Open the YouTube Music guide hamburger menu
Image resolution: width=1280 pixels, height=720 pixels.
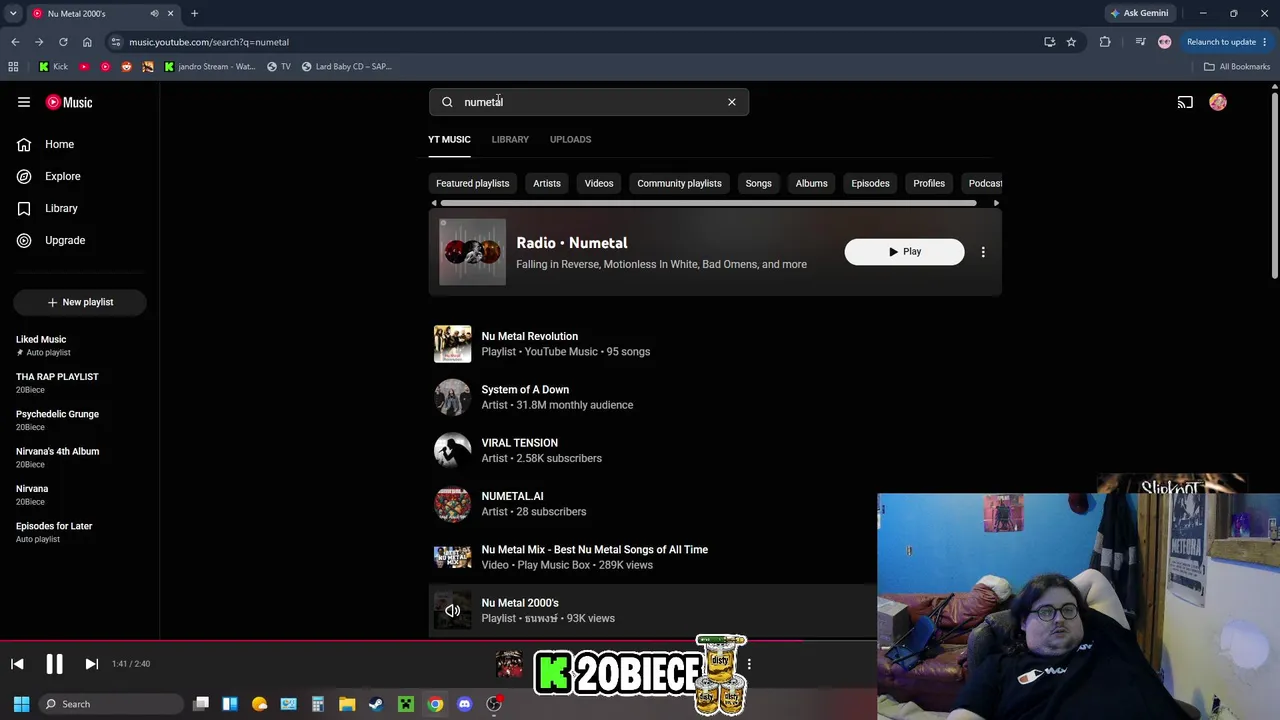click(x=24, y=102)
